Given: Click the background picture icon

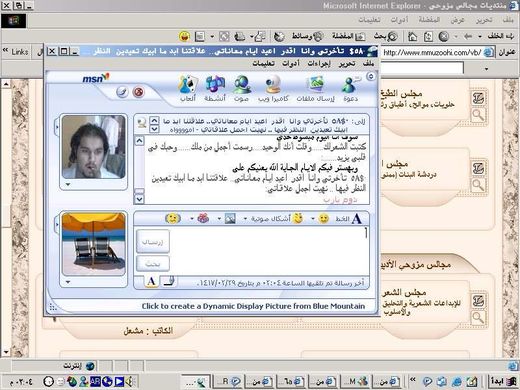Looking at the screenshot, I should tap(230, 219).
